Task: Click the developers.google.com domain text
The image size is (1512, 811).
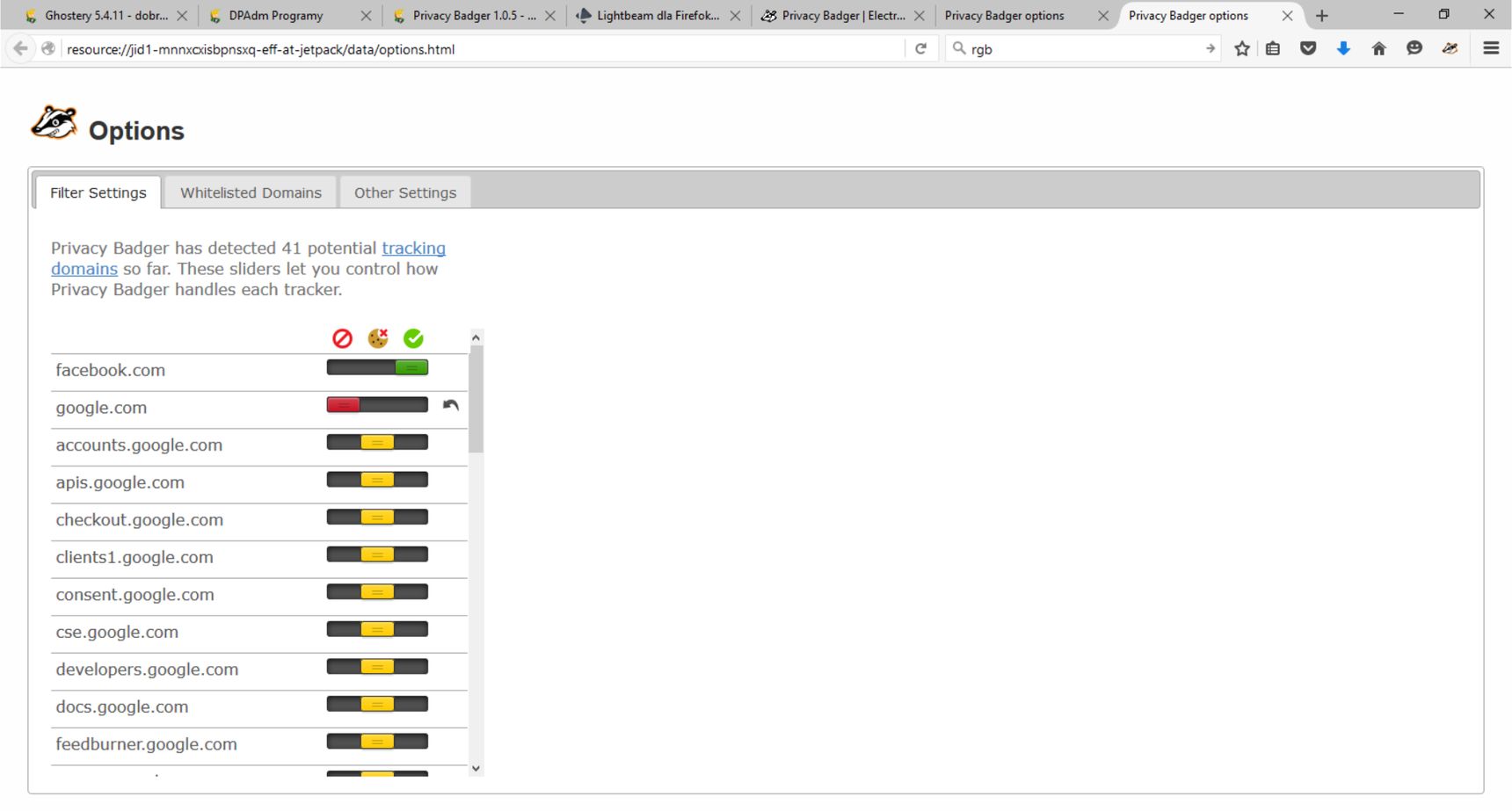Action: click(x=147, y=670)
